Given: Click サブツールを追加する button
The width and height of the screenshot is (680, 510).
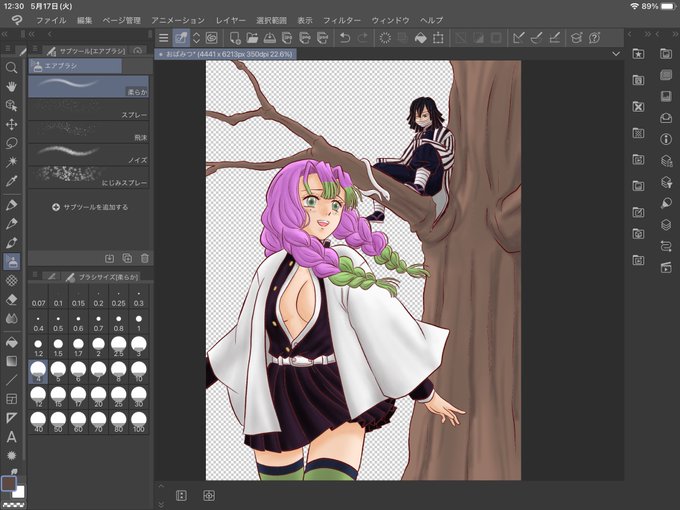Looking at the screenshot, I should pyautogui.click(x=90, y=207).
